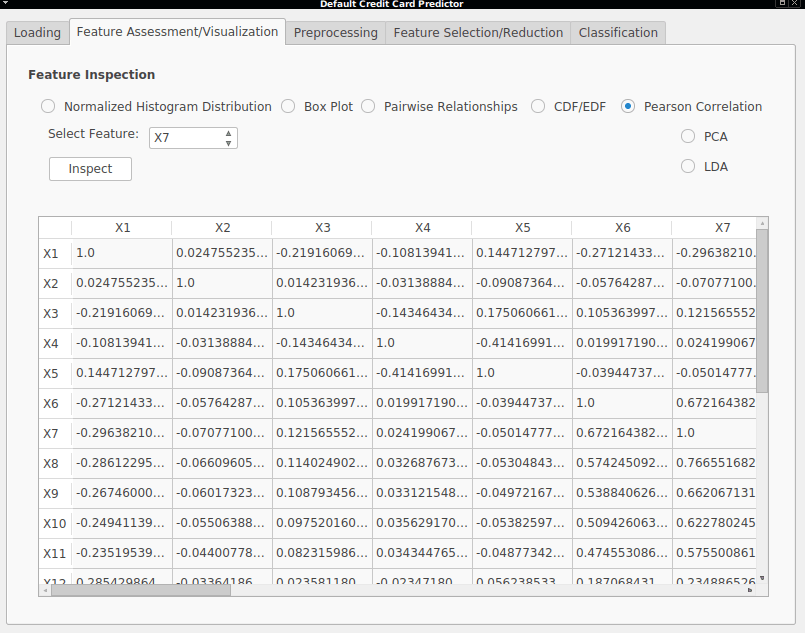
Task: Enable the LDA radio button
Action: (688, 166)
